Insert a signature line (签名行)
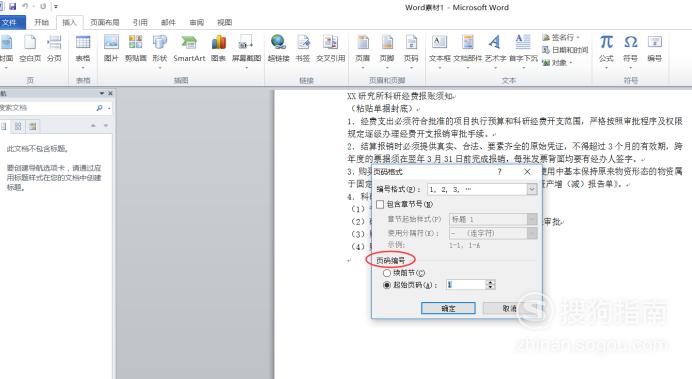Screen dimensions: 692x379 (560, 38)
